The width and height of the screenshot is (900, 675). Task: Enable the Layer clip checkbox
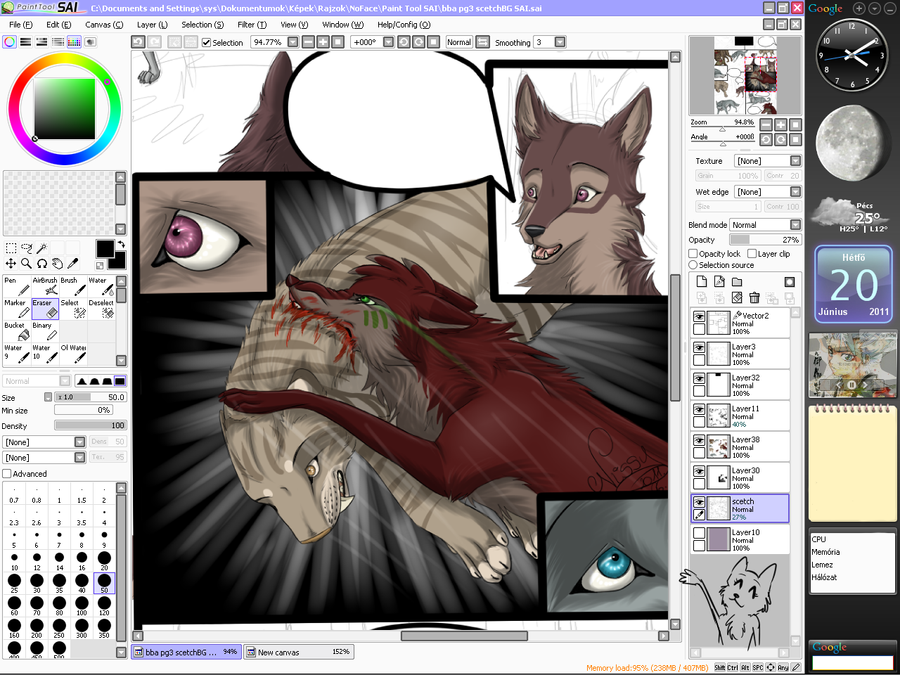[x=752, y=254]
